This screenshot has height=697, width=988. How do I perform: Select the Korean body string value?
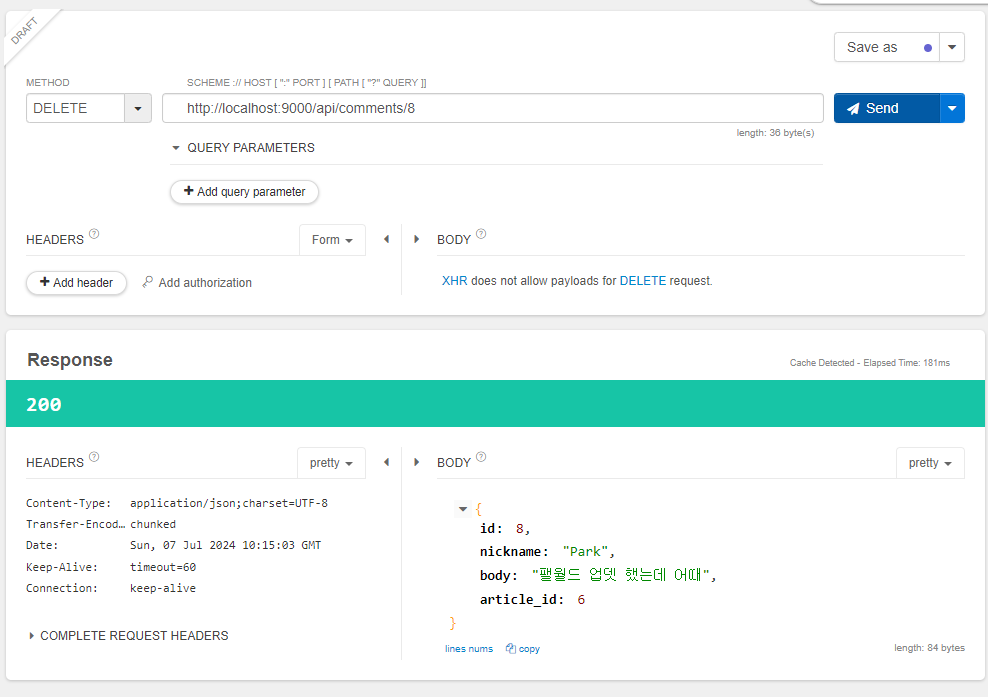click(621, 575)
